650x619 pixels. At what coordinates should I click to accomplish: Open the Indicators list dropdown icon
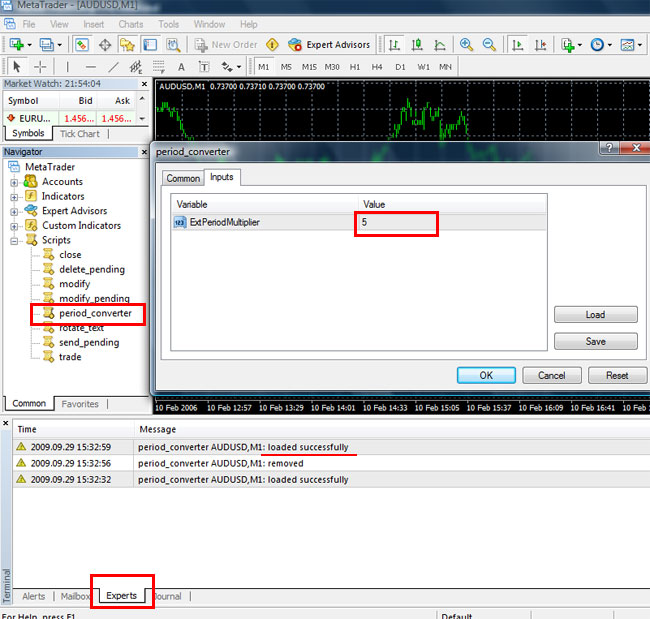point(571,44)
